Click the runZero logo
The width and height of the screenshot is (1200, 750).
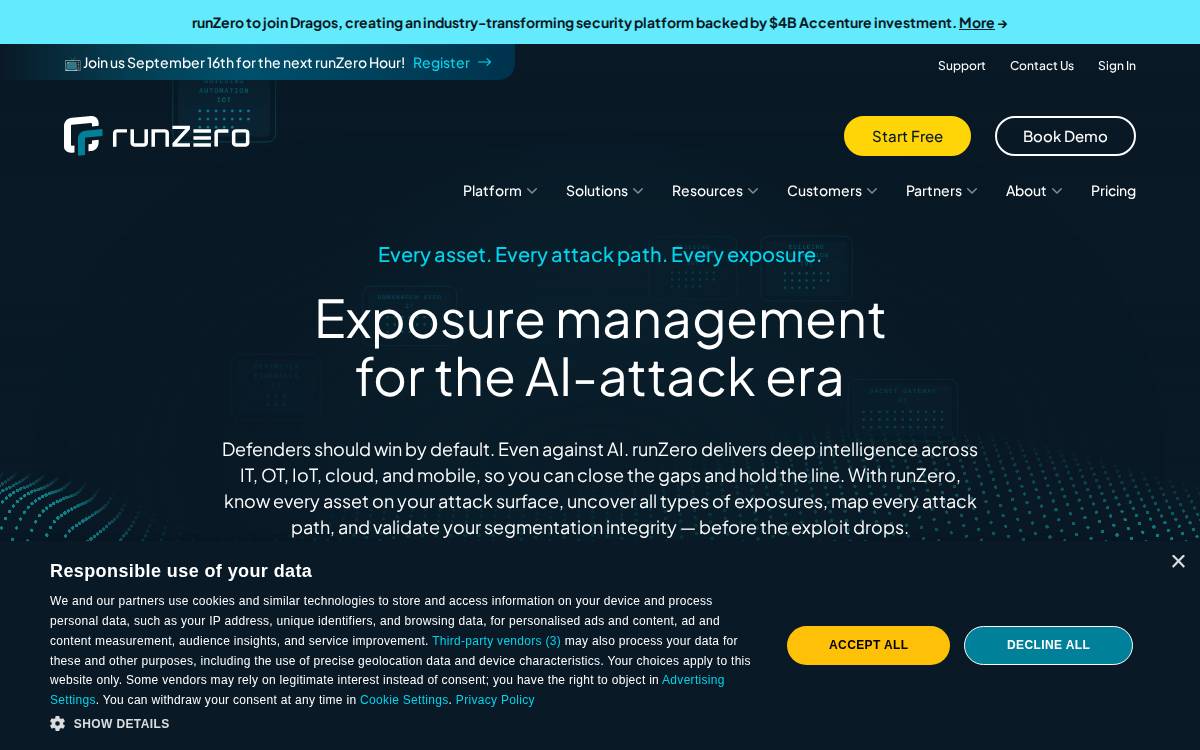[x=157, y=136]
